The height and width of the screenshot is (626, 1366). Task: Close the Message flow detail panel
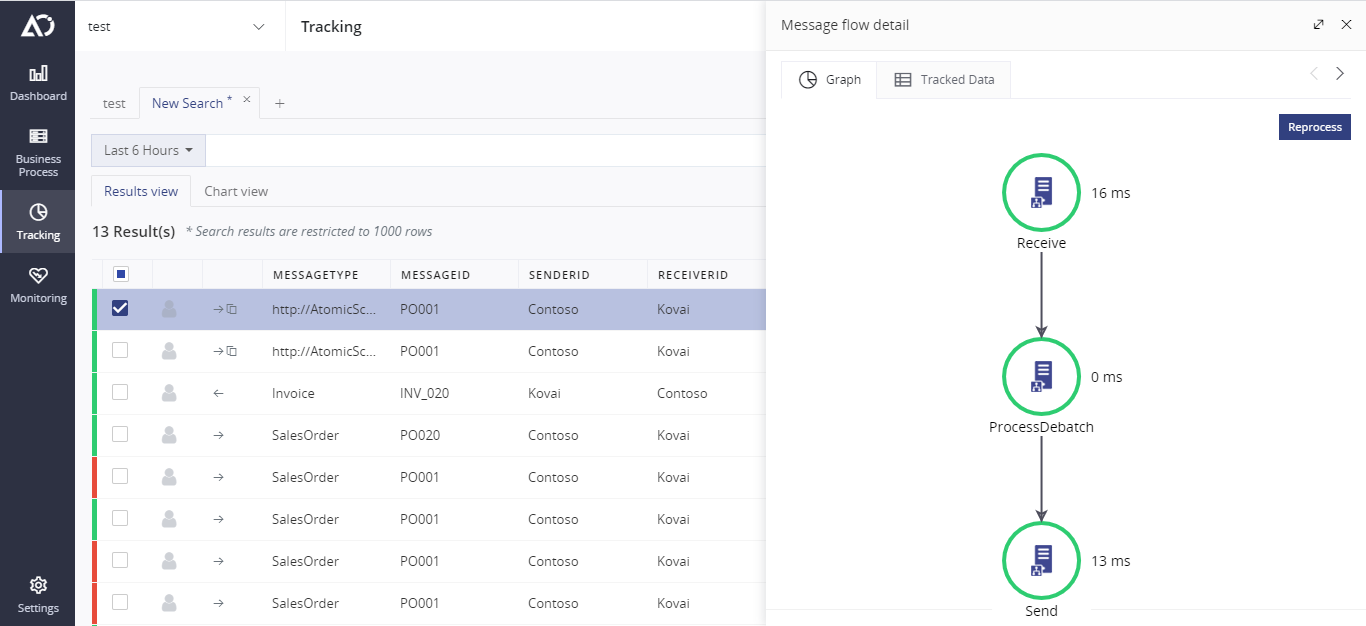(1346, 25)
